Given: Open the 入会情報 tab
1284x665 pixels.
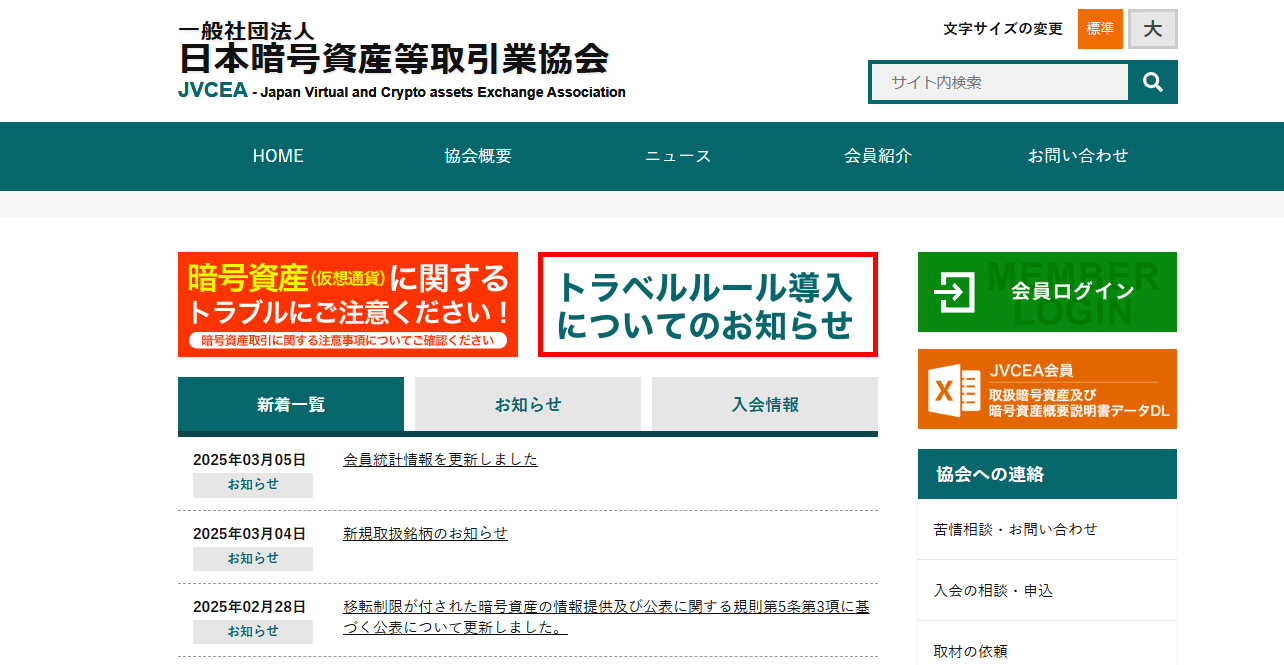Looking at the screenshot, I should pos(764,404).
